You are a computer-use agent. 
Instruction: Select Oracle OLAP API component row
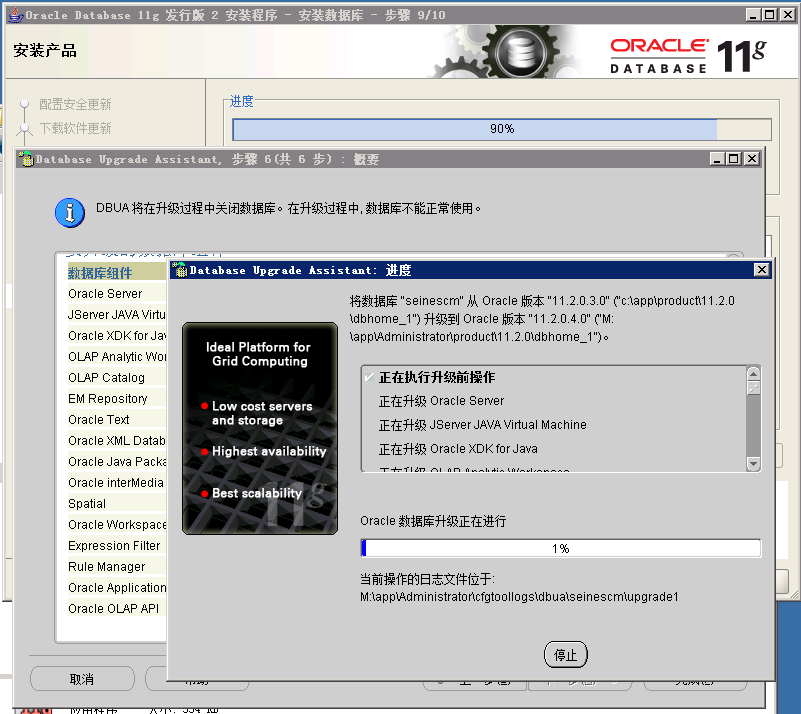coord(116,608)
